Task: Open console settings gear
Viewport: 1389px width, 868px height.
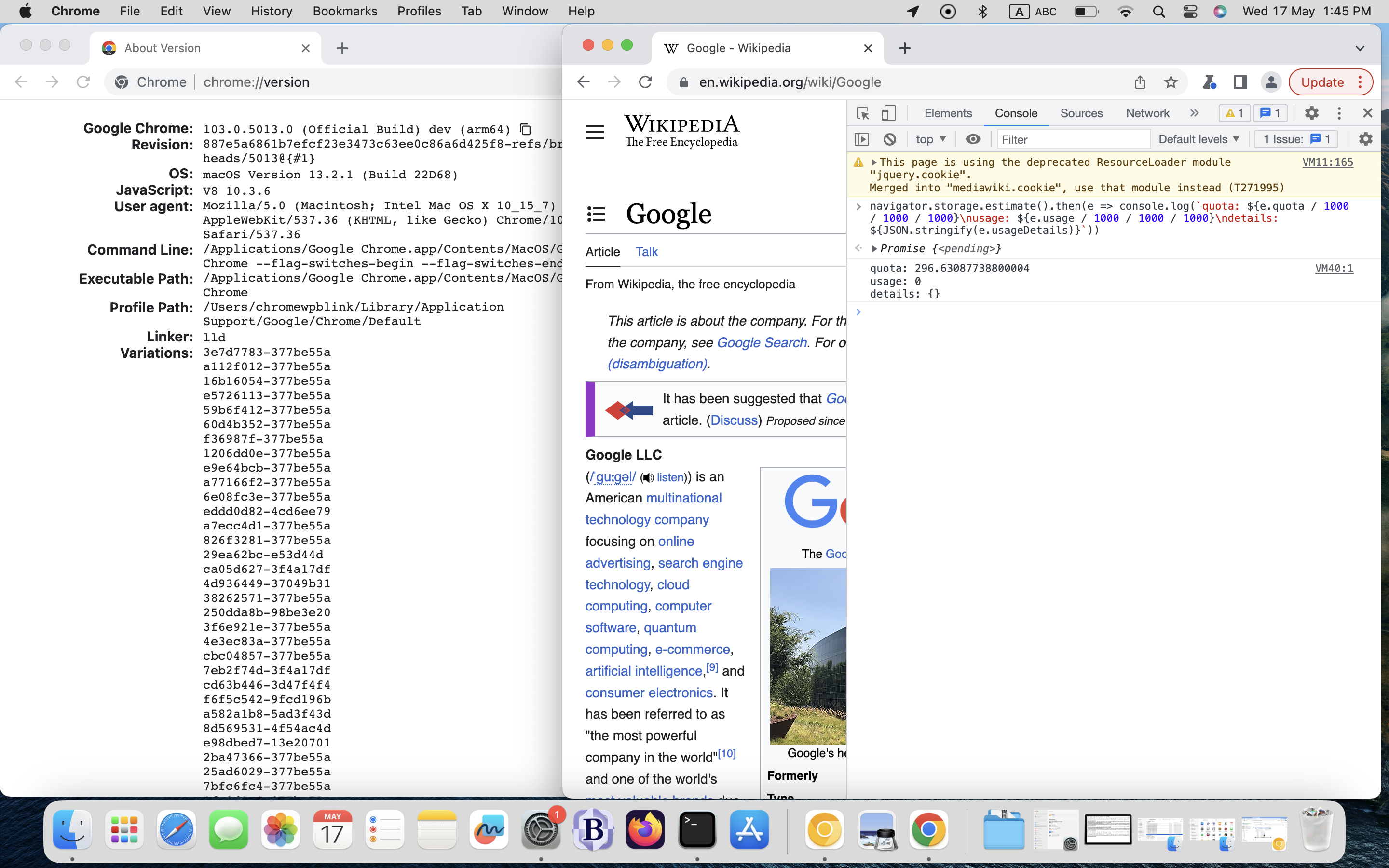Action: (x=1365, y=139)
